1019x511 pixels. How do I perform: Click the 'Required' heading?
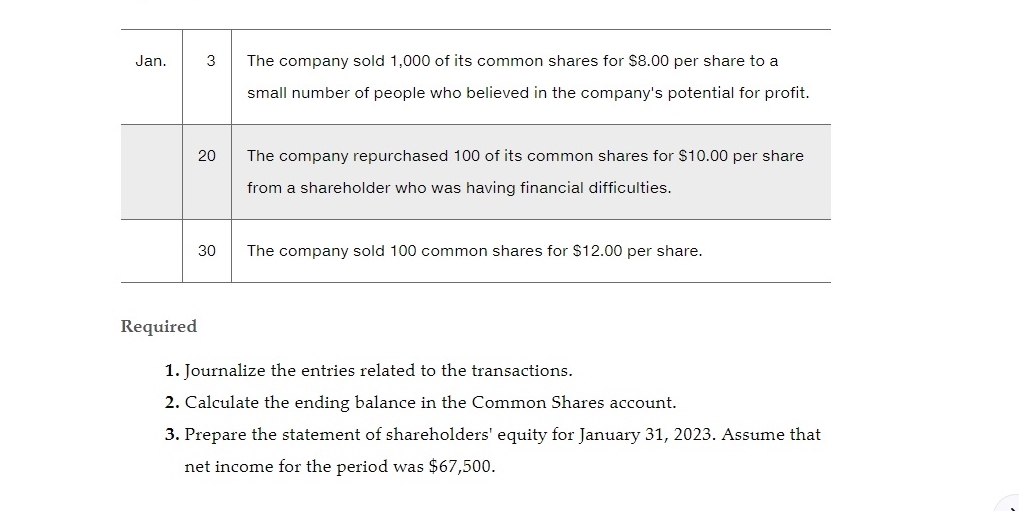[159, 326]
